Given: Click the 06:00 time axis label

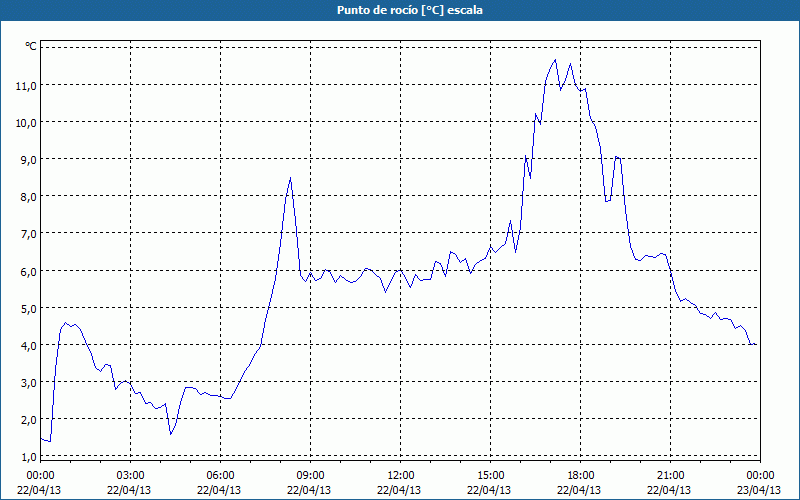Looking at the screenshot, I should 220,476.
